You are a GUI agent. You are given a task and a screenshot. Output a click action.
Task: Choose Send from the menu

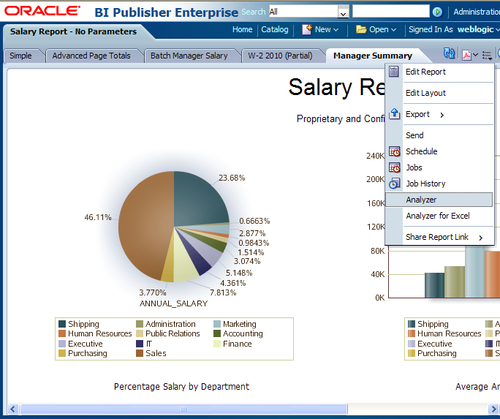click(415, 135)
